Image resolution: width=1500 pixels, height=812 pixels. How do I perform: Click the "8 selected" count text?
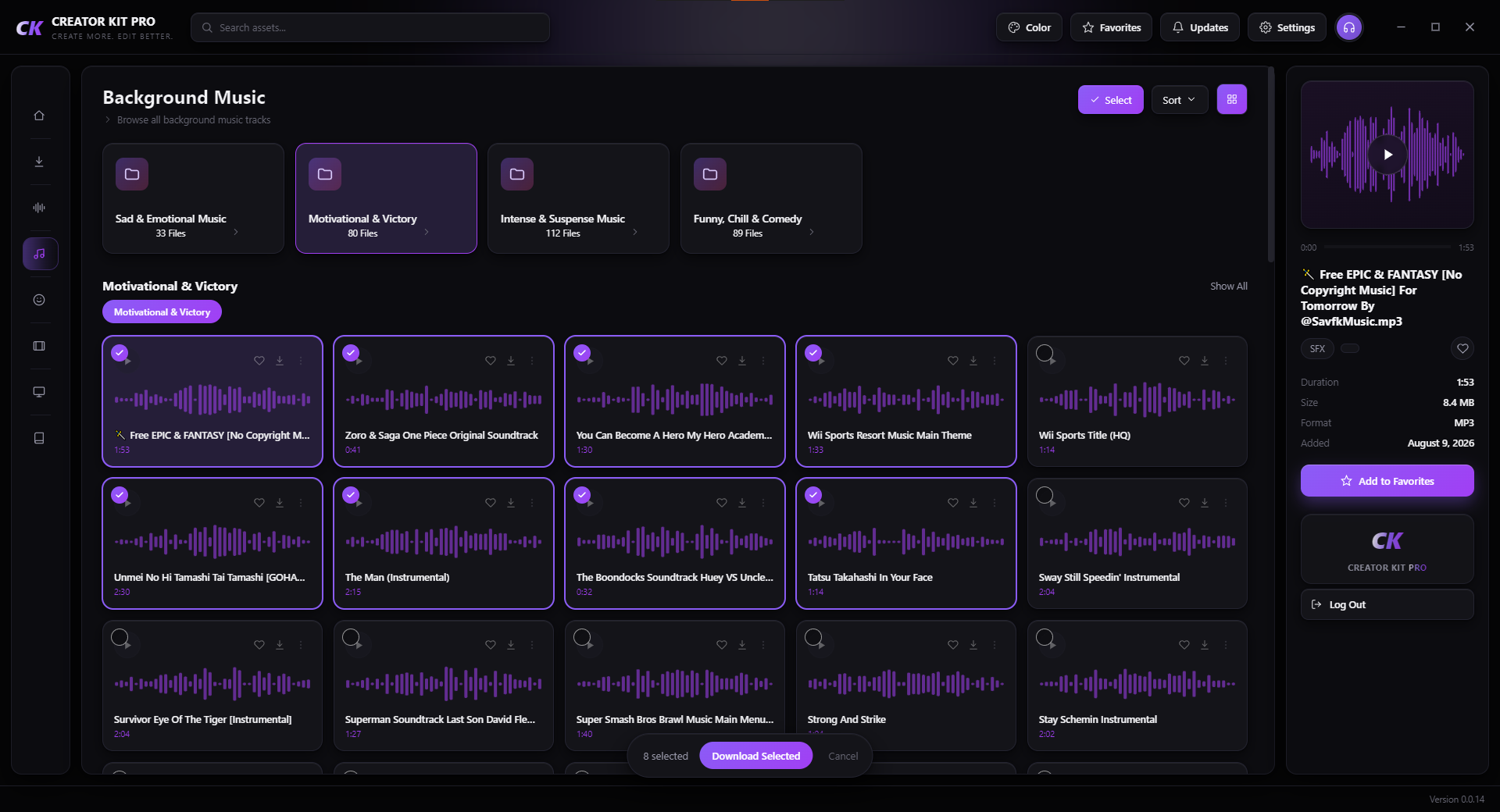[x=666, y=756]
